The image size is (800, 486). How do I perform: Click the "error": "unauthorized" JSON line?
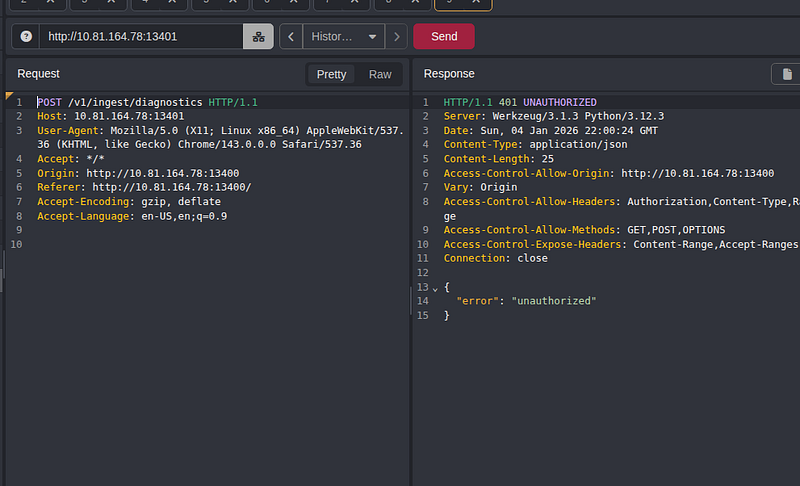pyautogui.click(x=526, y=301)
